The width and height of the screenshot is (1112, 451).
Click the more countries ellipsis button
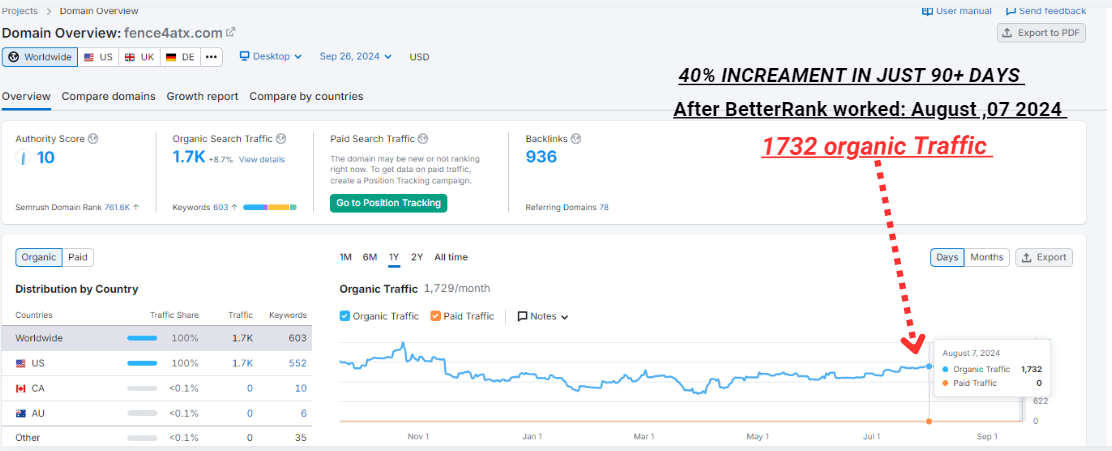pyautogui.click(x=211, y=57)
